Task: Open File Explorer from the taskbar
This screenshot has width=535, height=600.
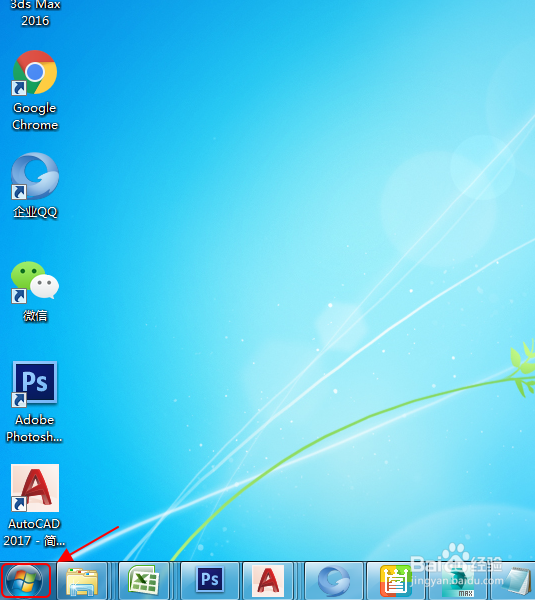Action: point(82,581)
